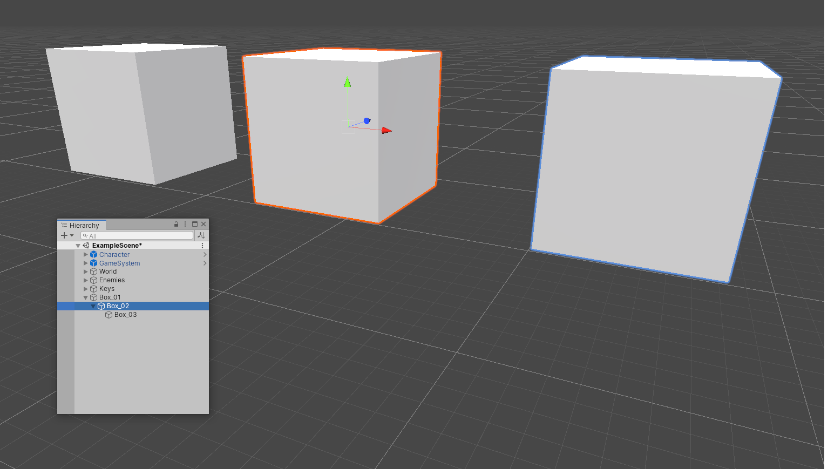Open Character prefab via right chevron
The width and height of the screenshot is (825, 470).
pos(204,255)
